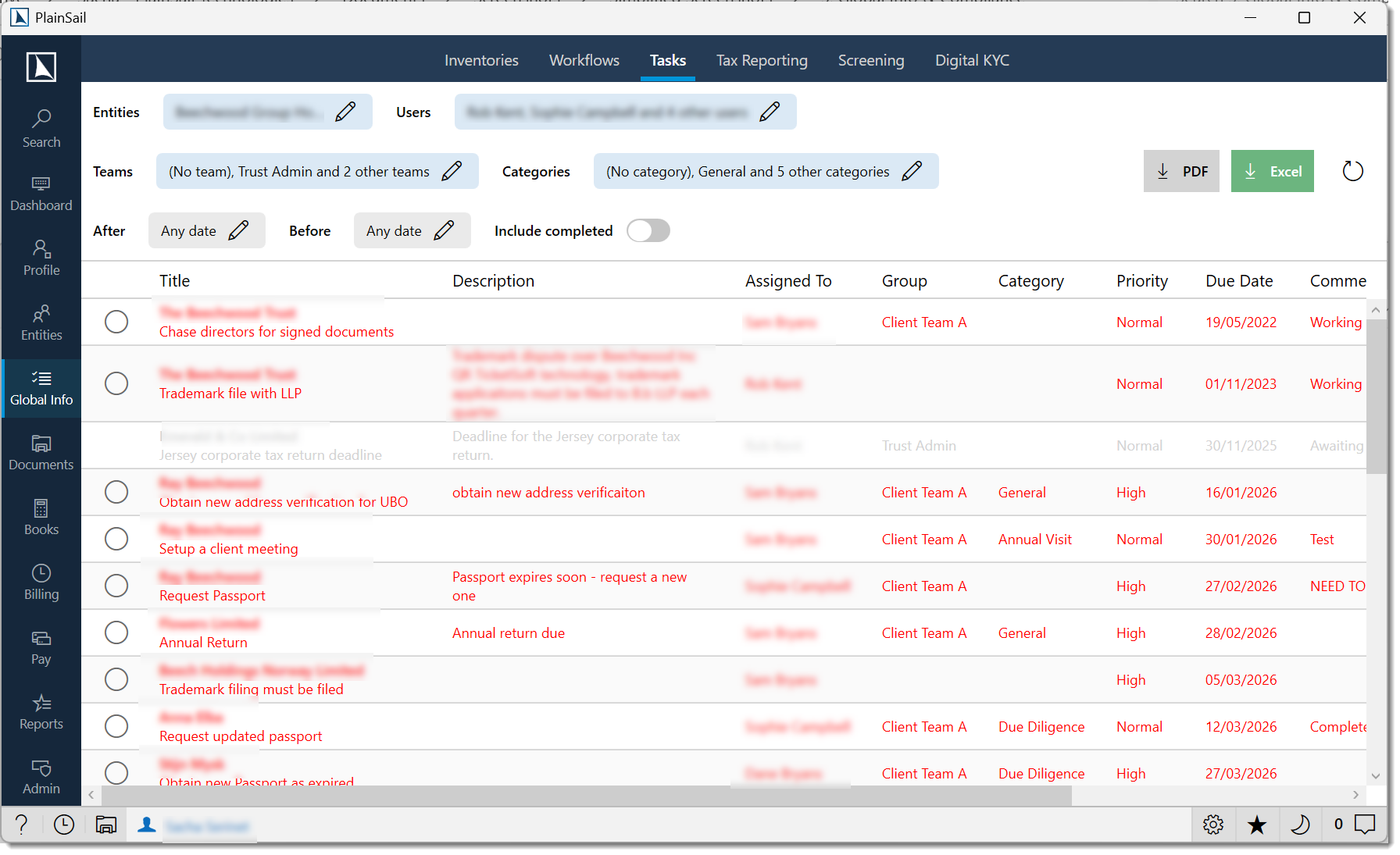Switch to the Screening tab

click(871, 60)
